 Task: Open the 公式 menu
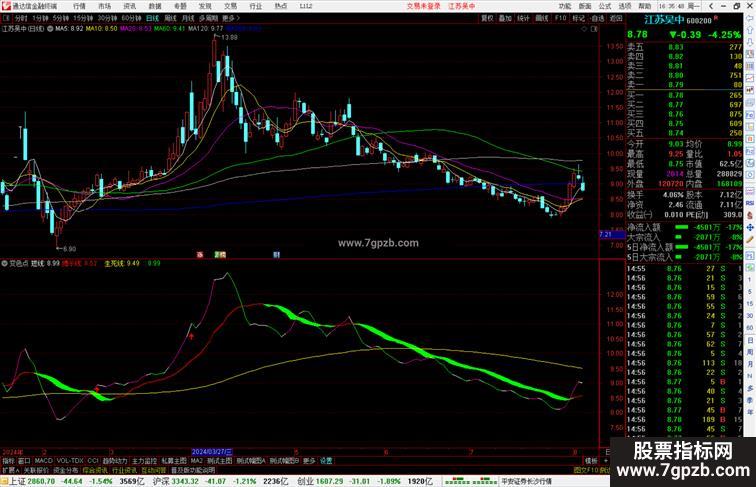pos(605,6)
